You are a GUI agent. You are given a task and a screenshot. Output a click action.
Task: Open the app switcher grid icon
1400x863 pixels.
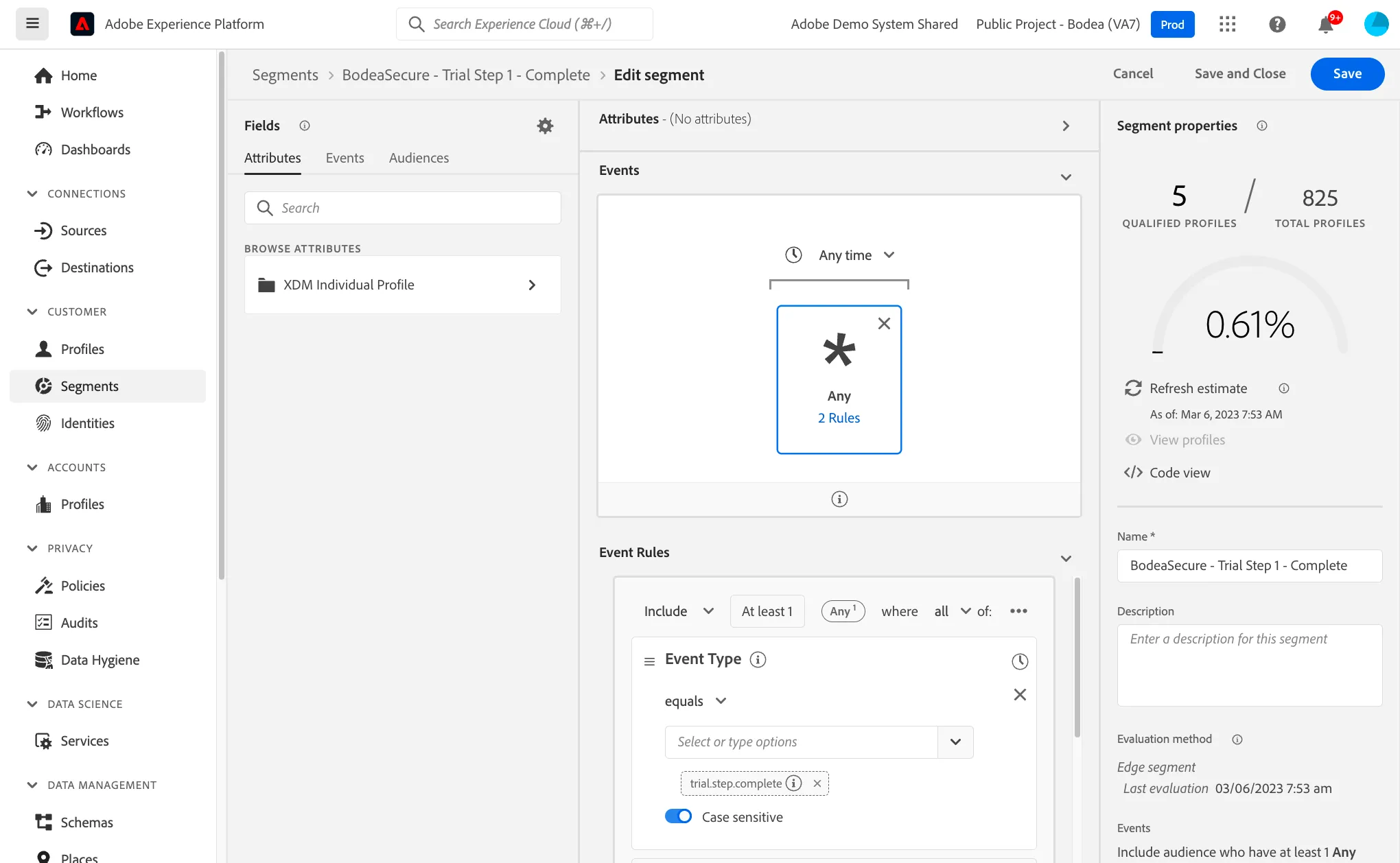coord(1227,25)
